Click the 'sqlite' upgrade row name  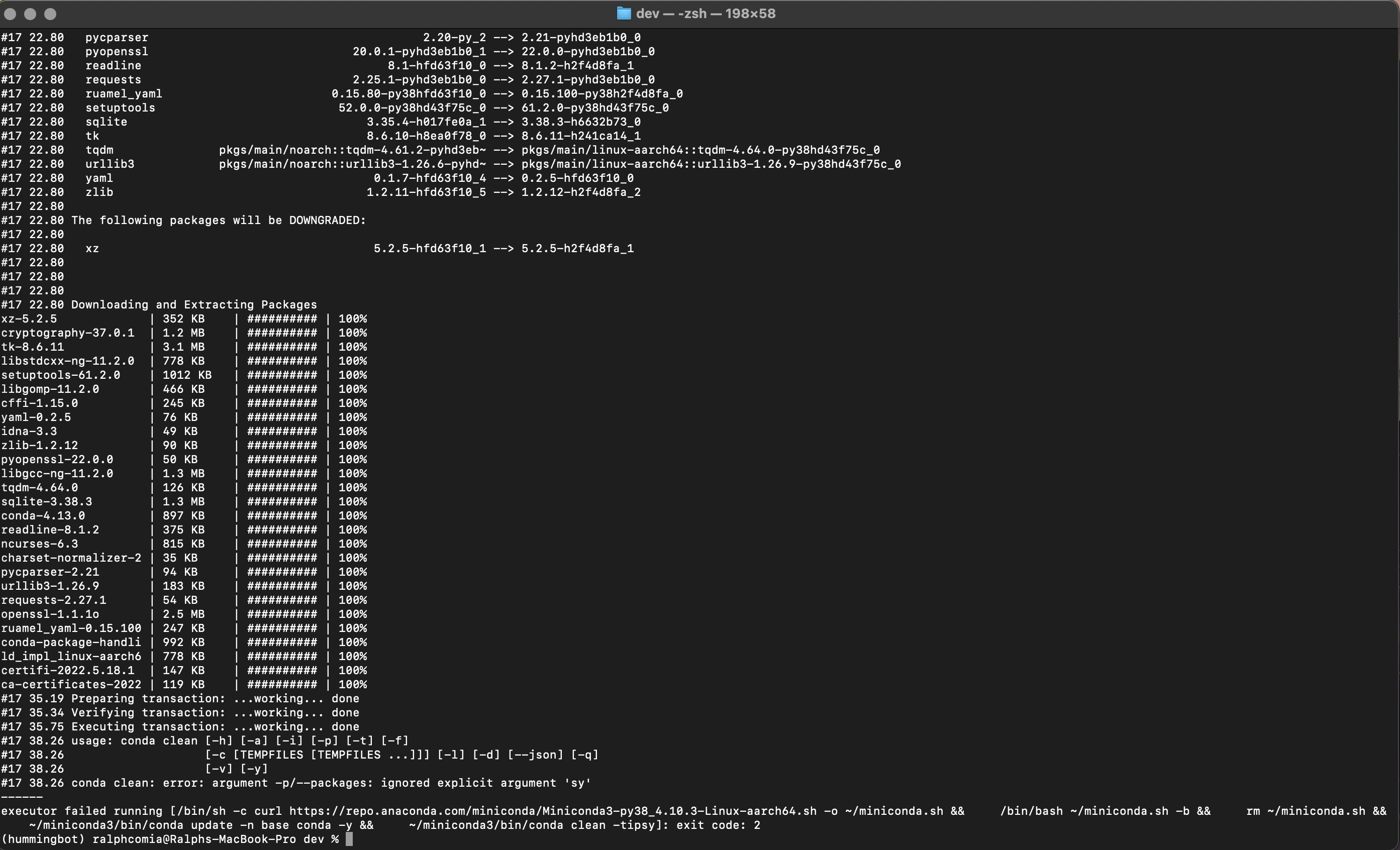point(106,122)
